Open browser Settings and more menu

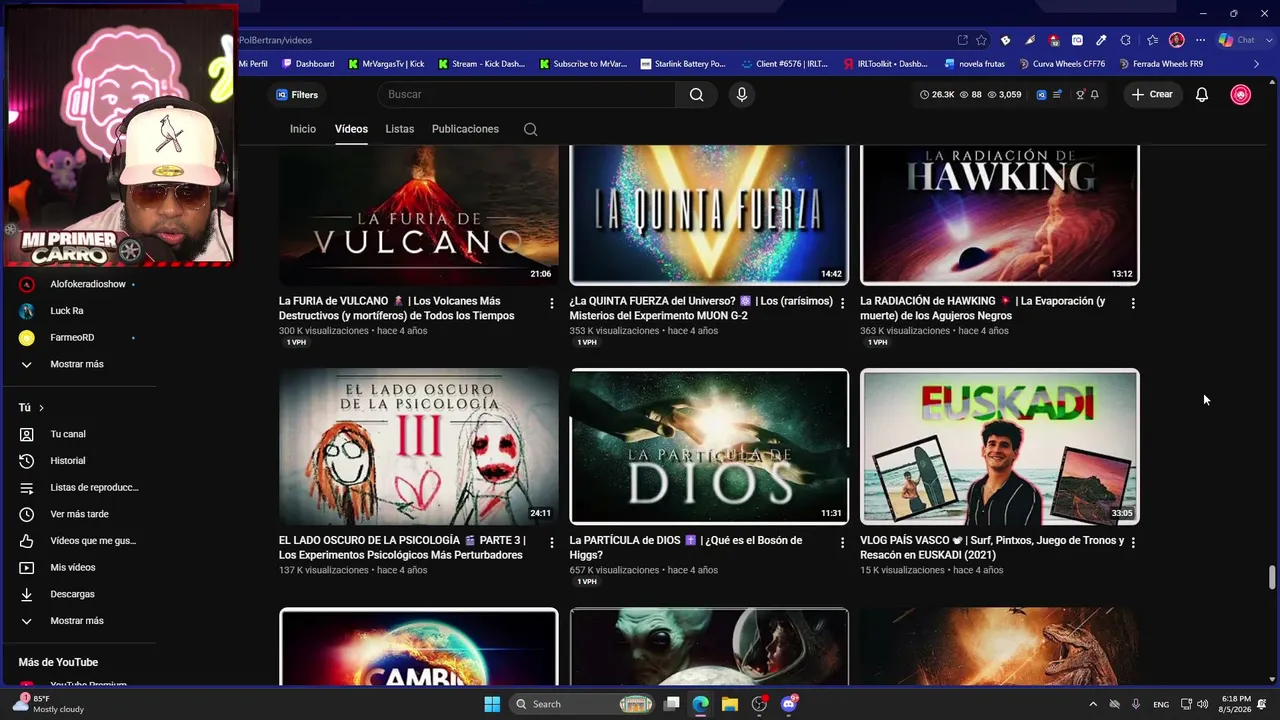point(1200,40)
